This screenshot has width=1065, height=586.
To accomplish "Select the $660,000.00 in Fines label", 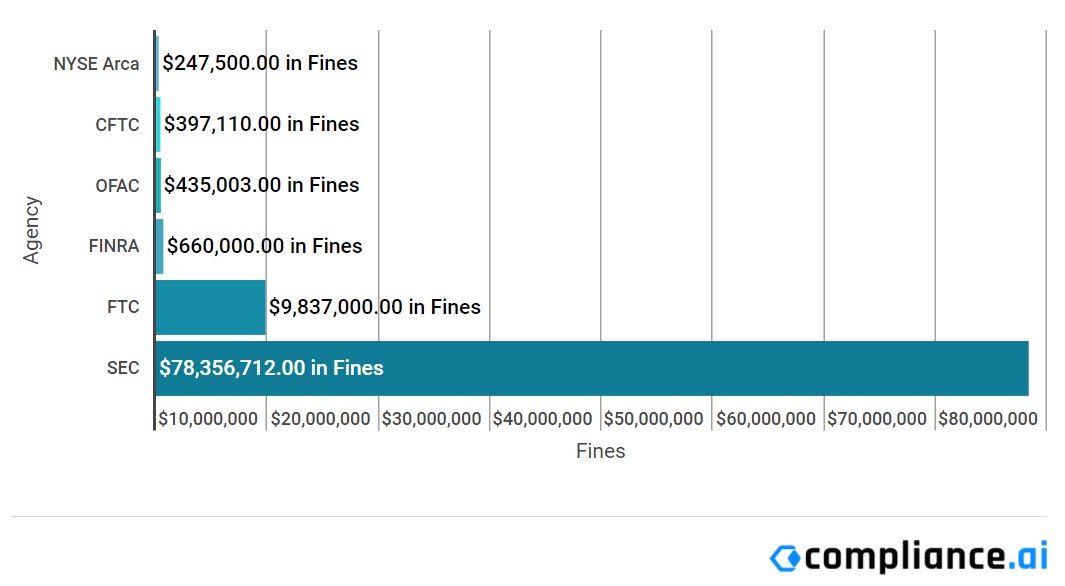I will click(x=265, y=246).
